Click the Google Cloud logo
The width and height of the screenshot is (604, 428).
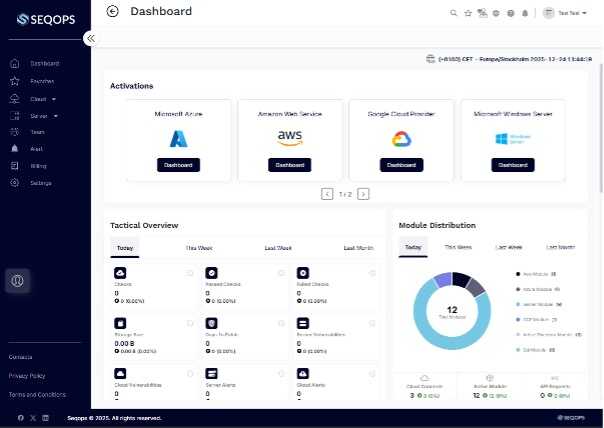coord(401,139)
